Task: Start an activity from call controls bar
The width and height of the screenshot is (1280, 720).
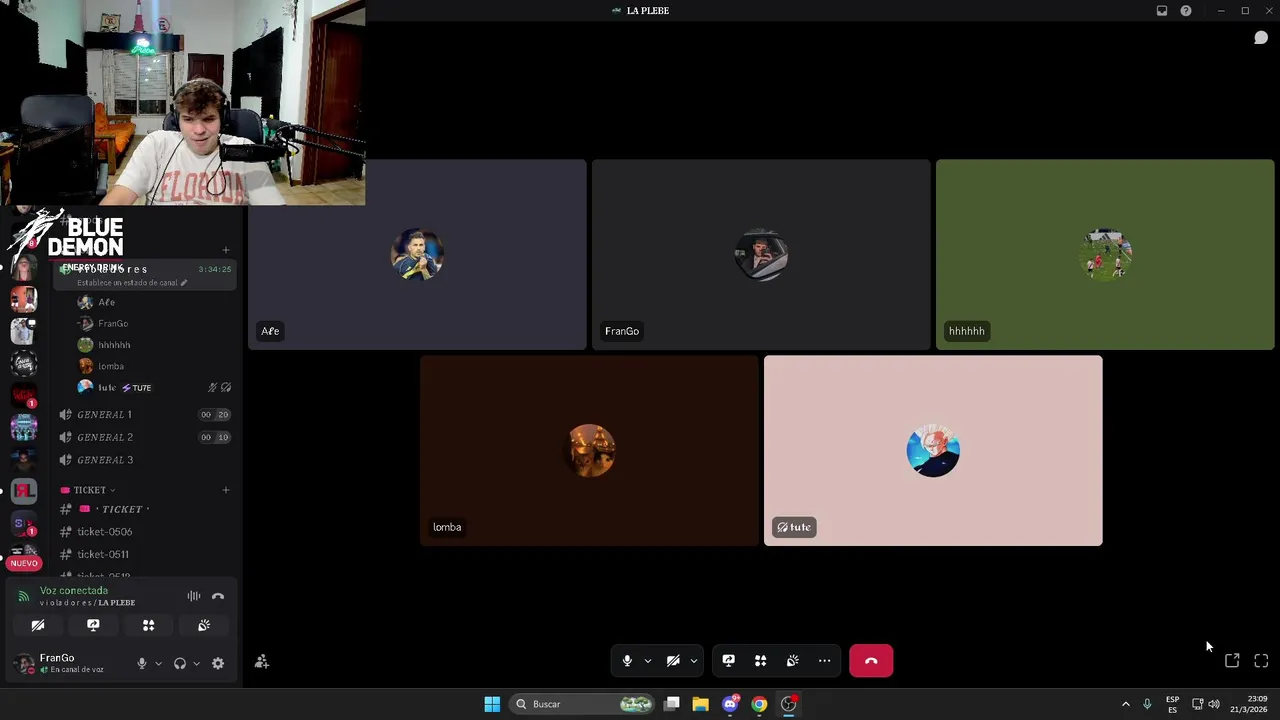Action: click(x=761, y=661)
